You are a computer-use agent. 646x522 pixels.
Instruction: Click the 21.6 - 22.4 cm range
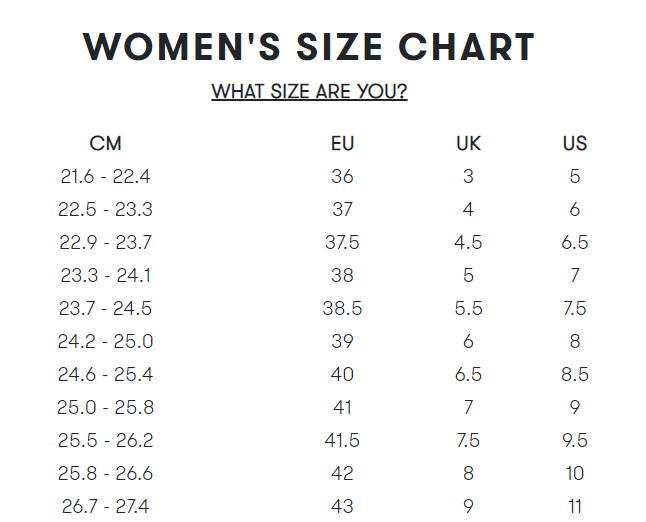coord(105,176)
